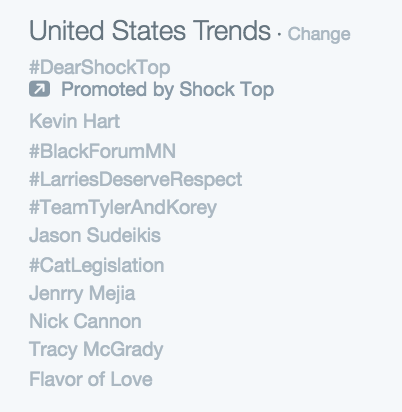Open the #DearShockTop promoted trend
402x412 pixels.
(x=100, y=67)
